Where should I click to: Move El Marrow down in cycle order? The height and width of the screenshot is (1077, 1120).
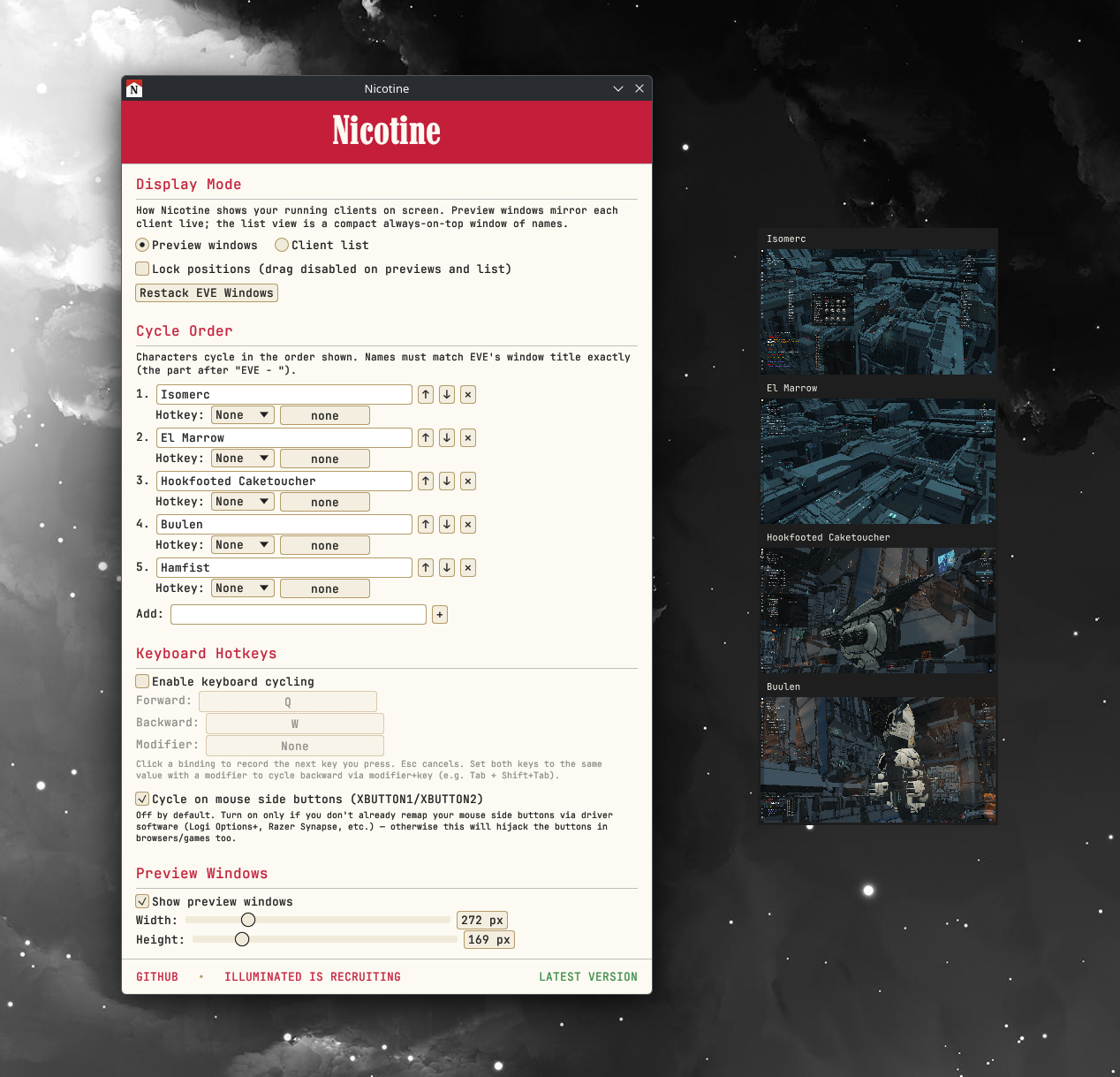coord(447,437)
